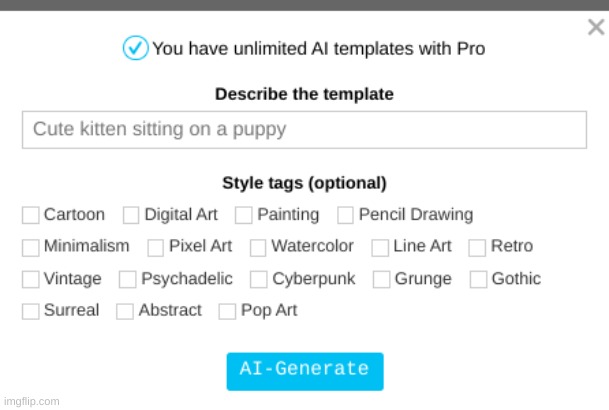Enable the Pixel Art checkbox
Screen dimensions: 609x410
coord(155,248)
